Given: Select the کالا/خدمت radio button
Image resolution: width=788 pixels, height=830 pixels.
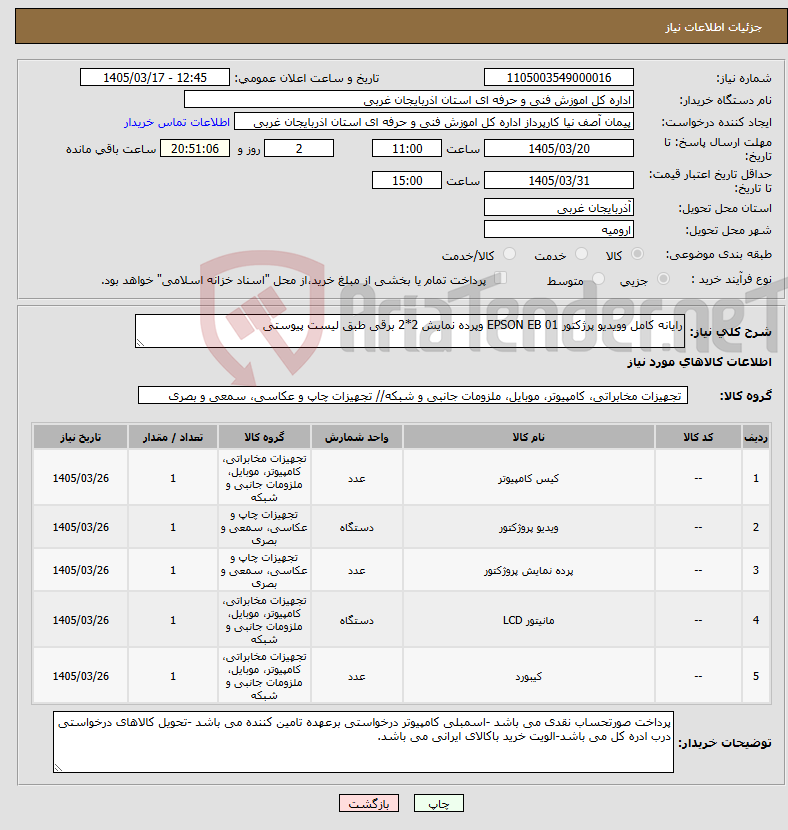Looking at the screenshot, I should coord(509,255).
